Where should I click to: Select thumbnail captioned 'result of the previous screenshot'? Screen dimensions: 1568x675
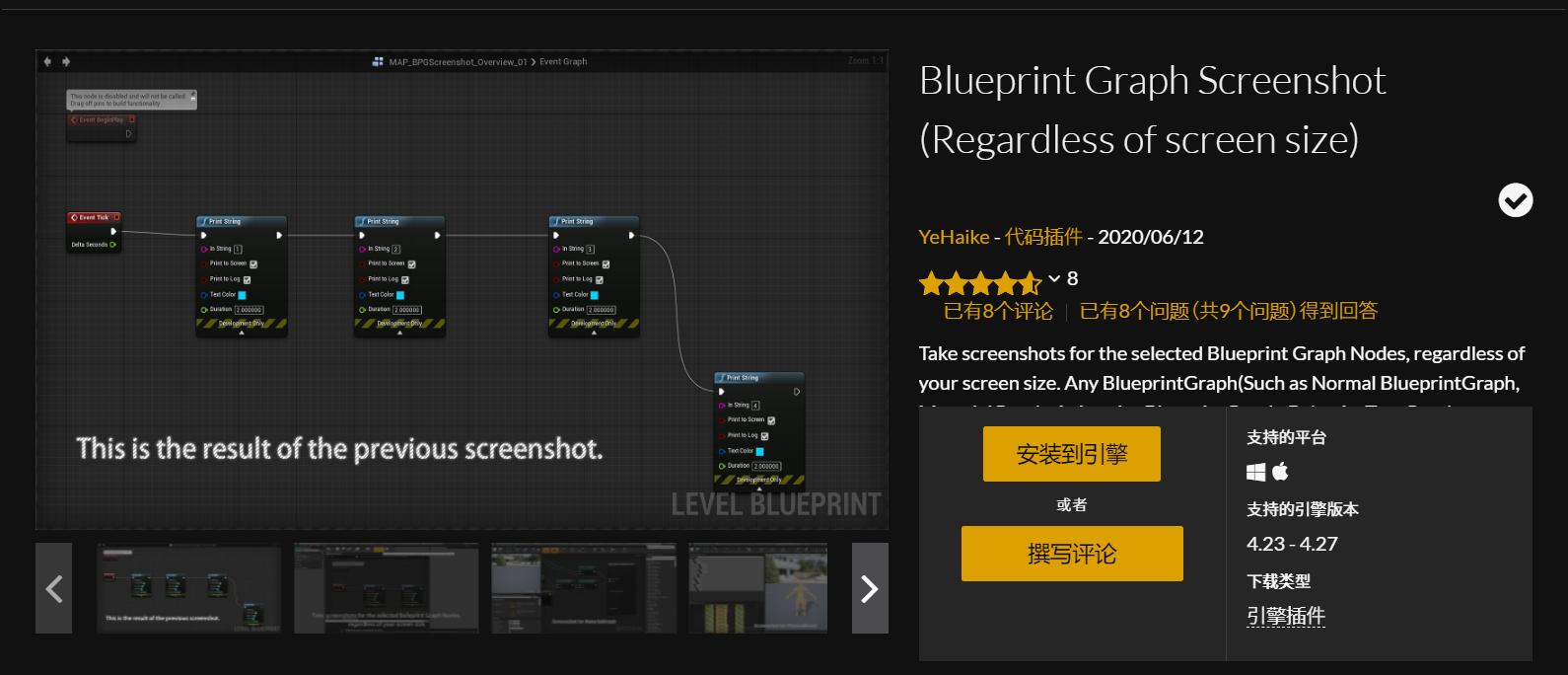coord(188,588)
